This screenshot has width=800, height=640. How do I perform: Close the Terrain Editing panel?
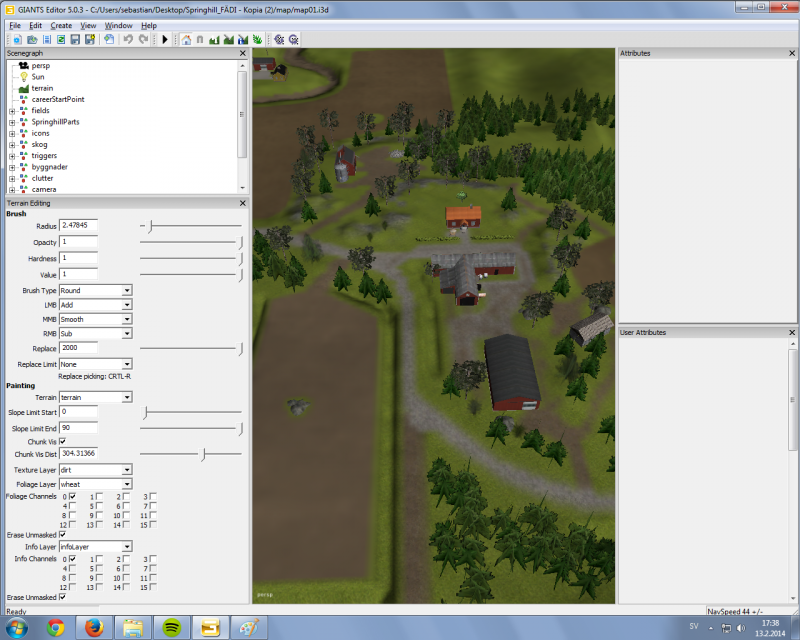point(243,203)
